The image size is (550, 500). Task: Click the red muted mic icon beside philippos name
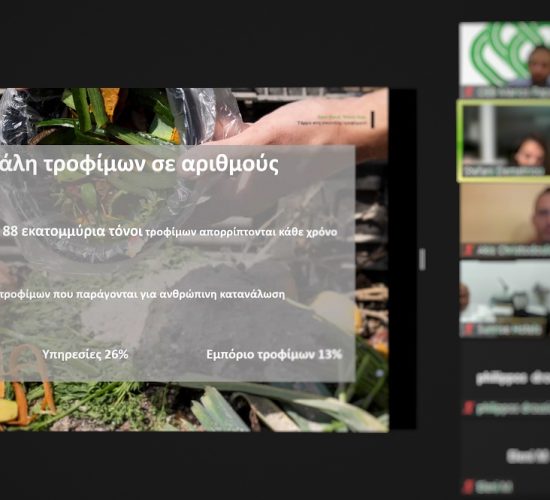[x=468, y=409]
